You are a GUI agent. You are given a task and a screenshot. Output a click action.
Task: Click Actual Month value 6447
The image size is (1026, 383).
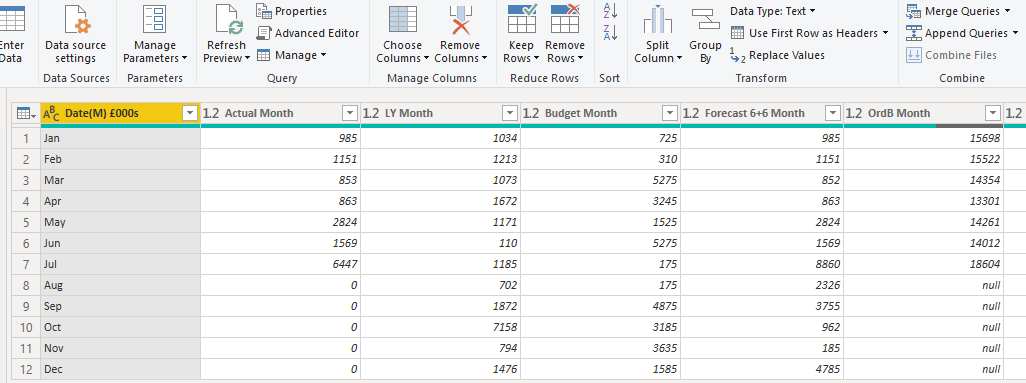click(x=280, y=264)
